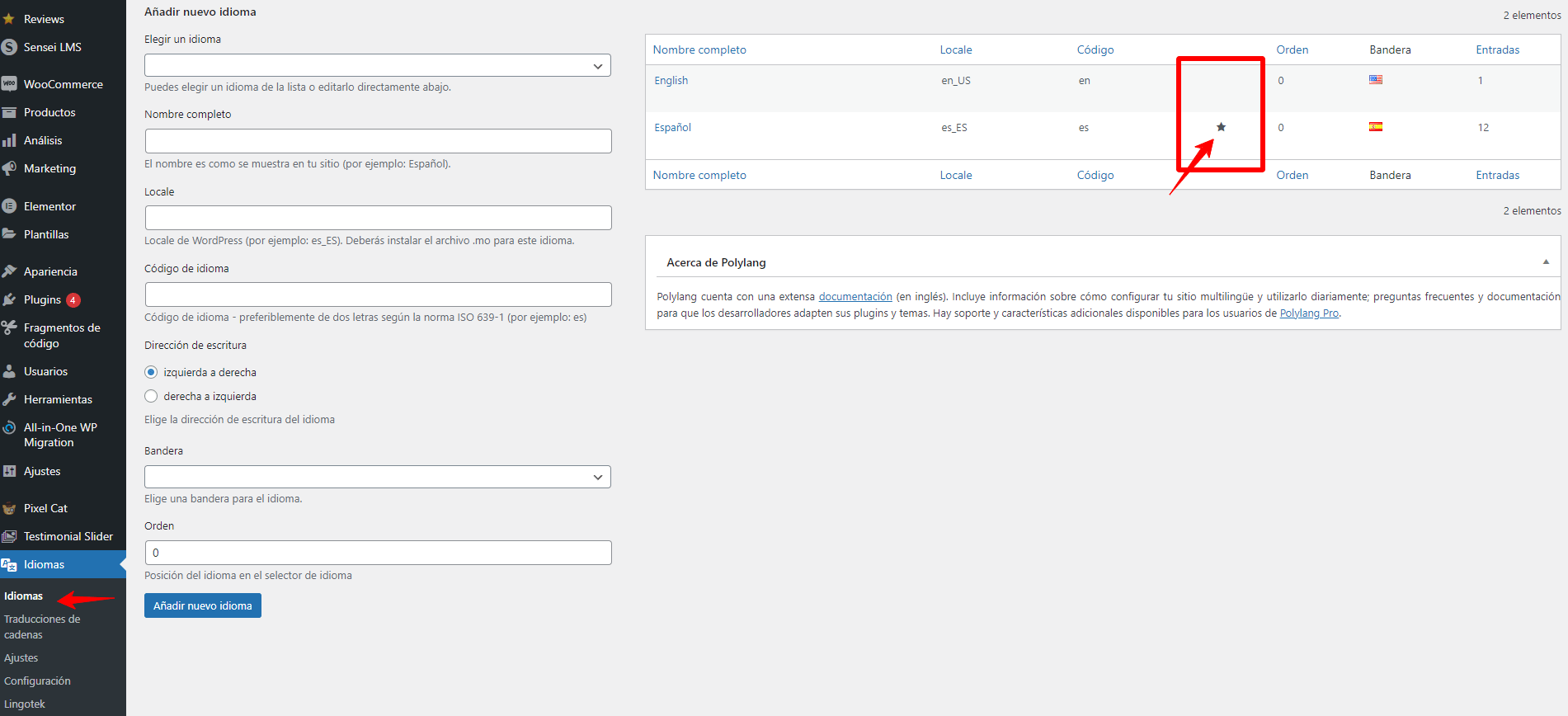This screenshot has width=1568, height=716.
Task: Open Ajustes under Idiomas submenu
Action: coord(21,657)
